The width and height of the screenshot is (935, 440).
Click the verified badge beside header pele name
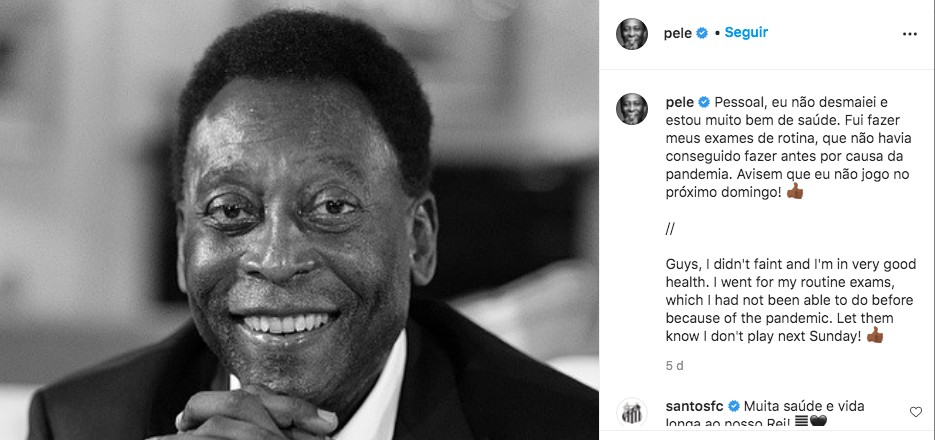pos(702,33)
